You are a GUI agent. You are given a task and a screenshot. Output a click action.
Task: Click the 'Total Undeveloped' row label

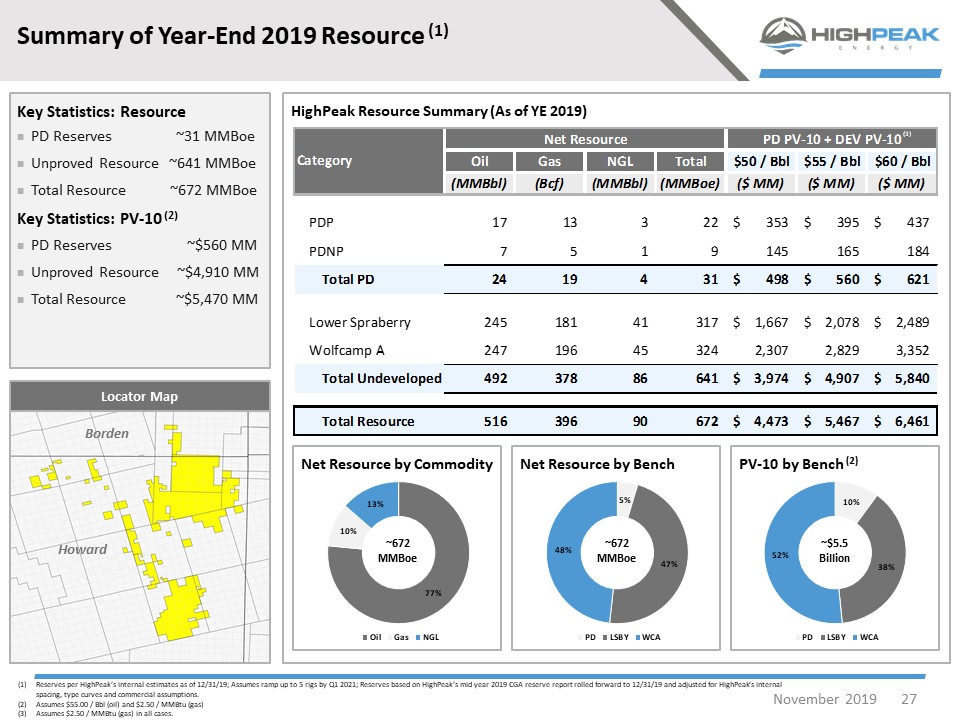[x=381, y=378]
